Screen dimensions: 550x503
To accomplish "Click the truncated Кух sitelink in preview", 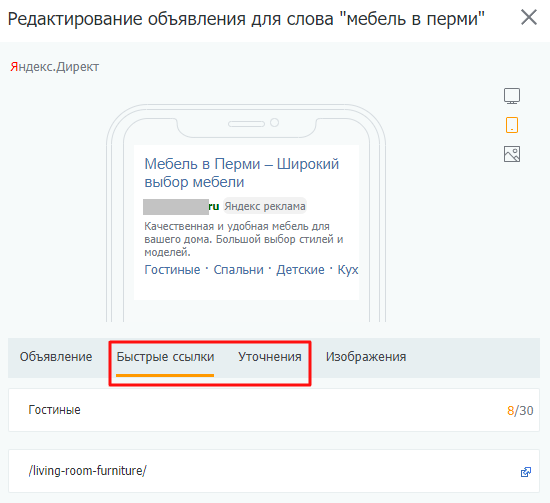I will (348, 270).
